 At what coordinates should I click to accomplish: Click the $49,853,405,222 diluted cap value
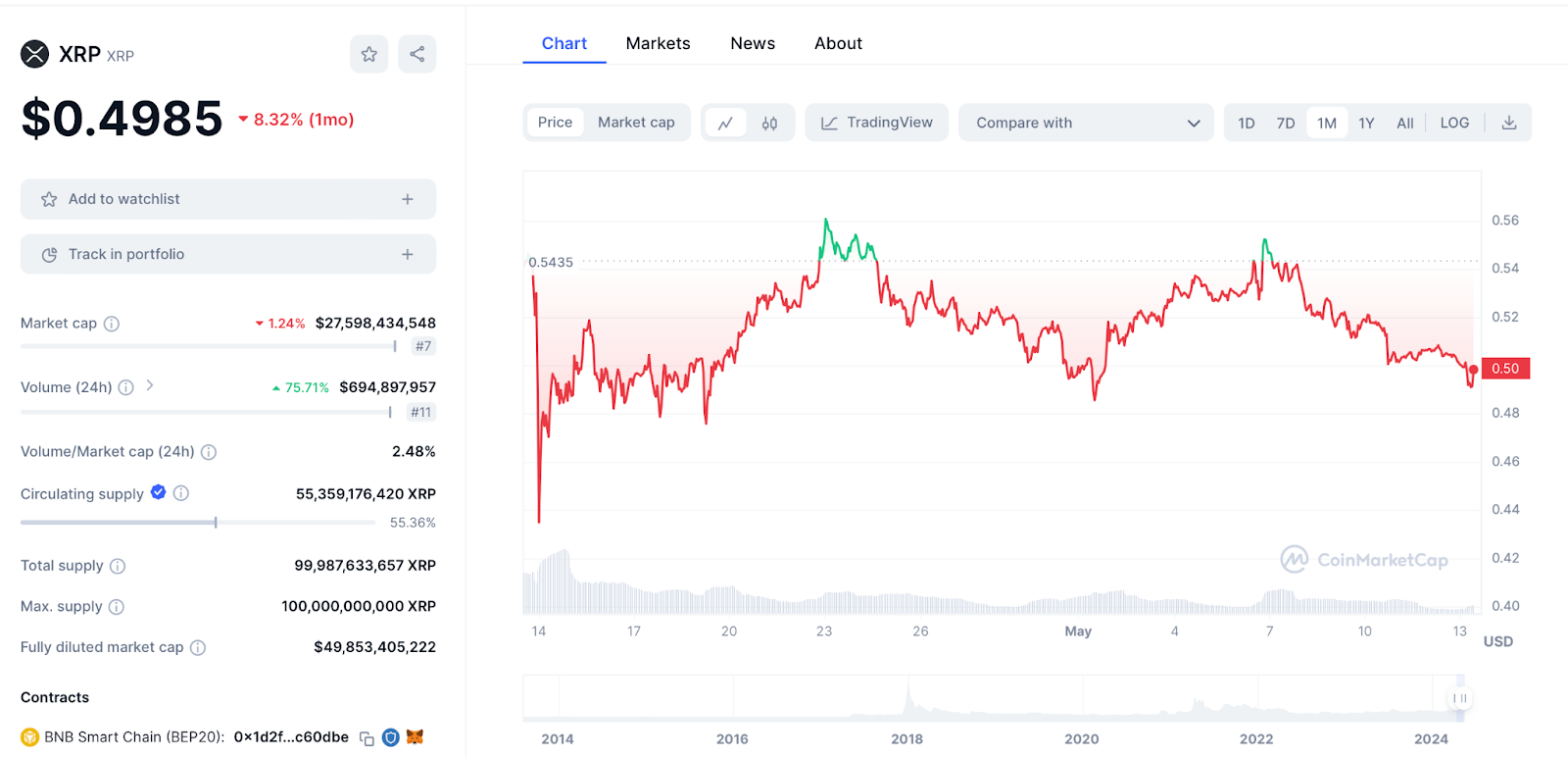[x=374, y=647]
